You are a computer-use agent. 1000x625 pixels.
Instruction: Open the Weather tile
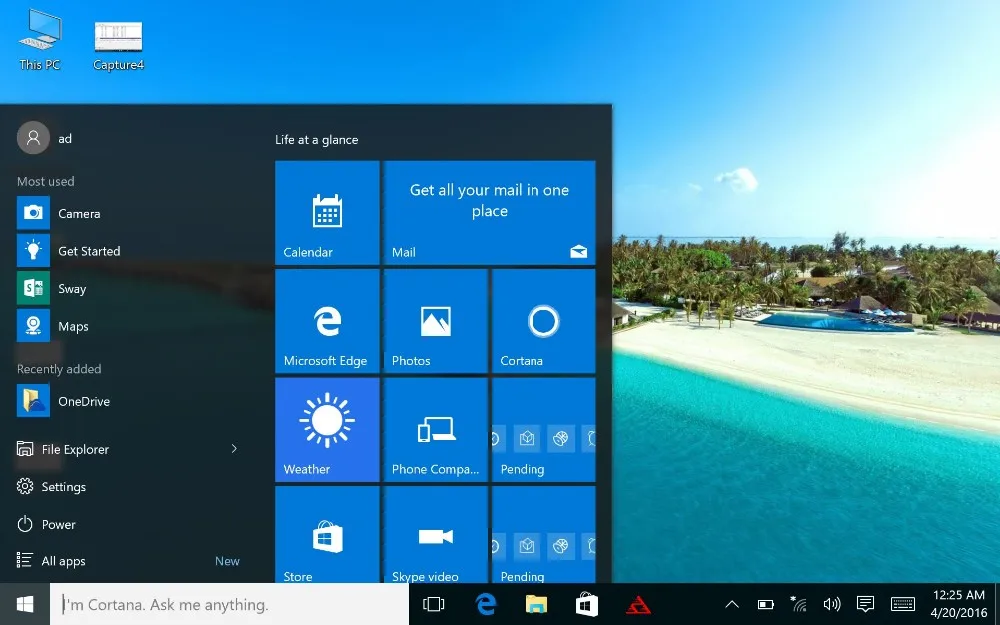327,429
